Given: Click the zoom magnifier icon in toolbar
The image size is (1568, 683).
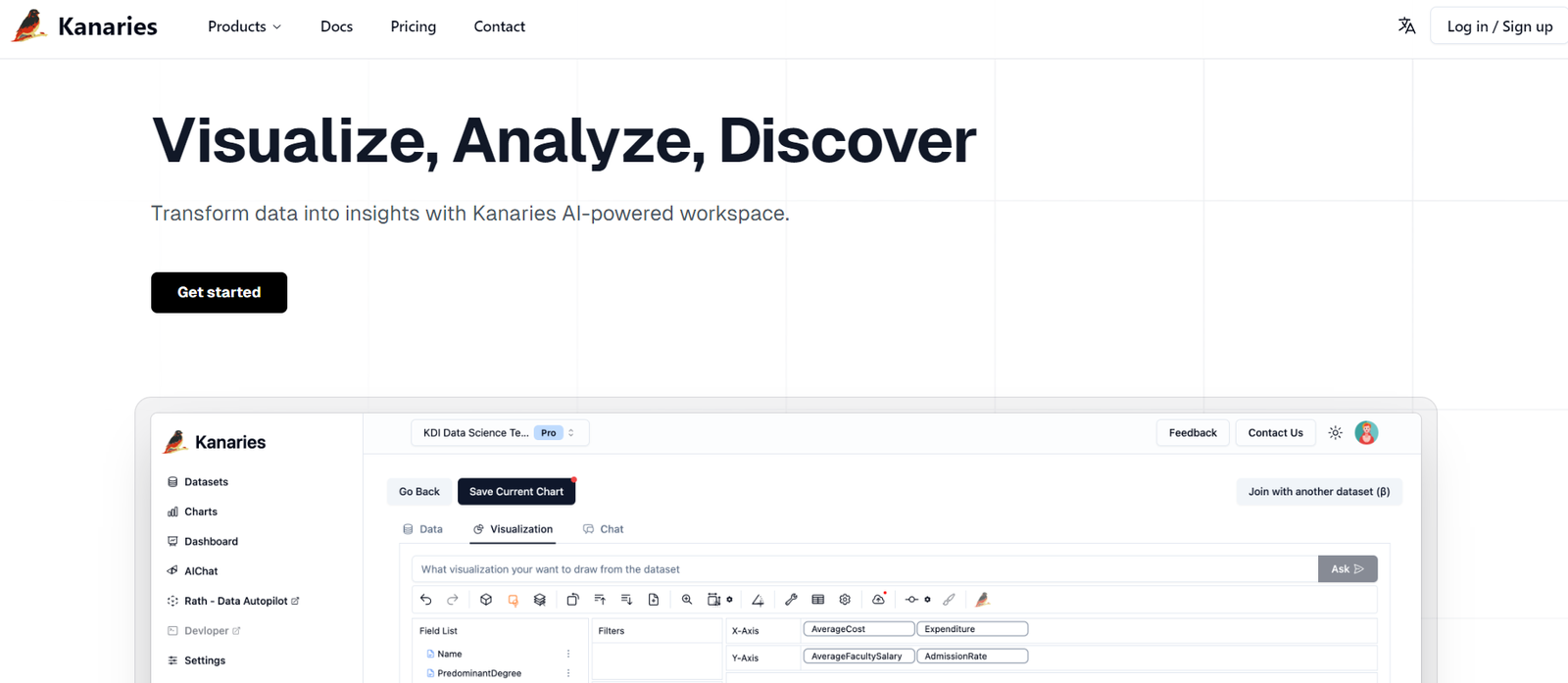Looking at the screenshot, I should (x=687, y=600).
